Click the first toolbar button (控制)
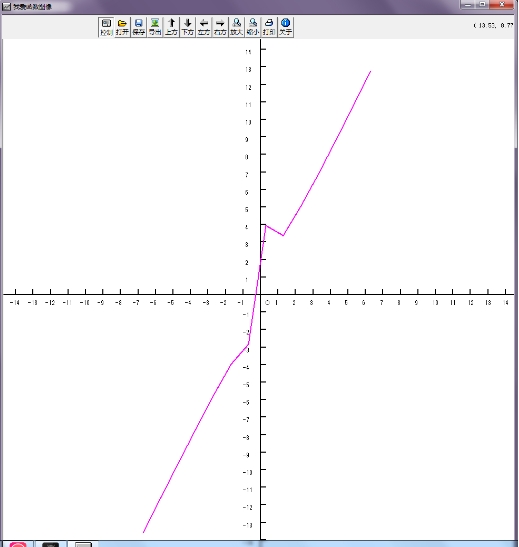Image resolution: width=519 pixels, height=547 pixels. tap(106, 27)
